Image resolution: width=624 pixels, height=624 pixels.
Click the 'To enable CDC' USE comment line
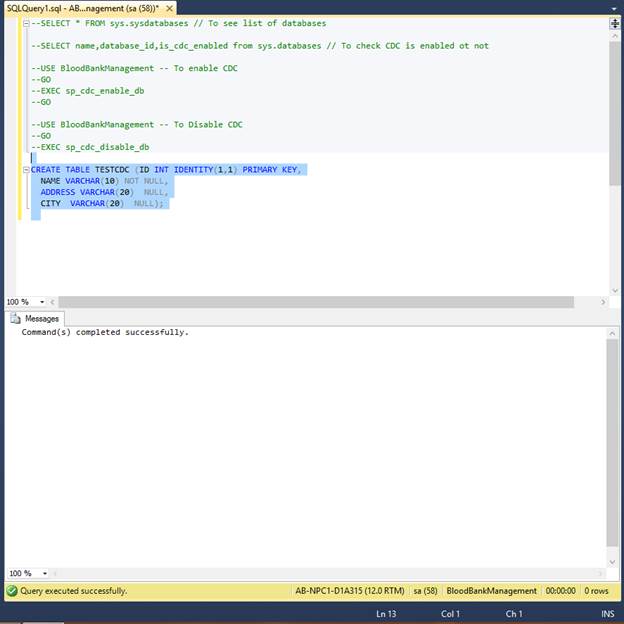click(135, 68)
